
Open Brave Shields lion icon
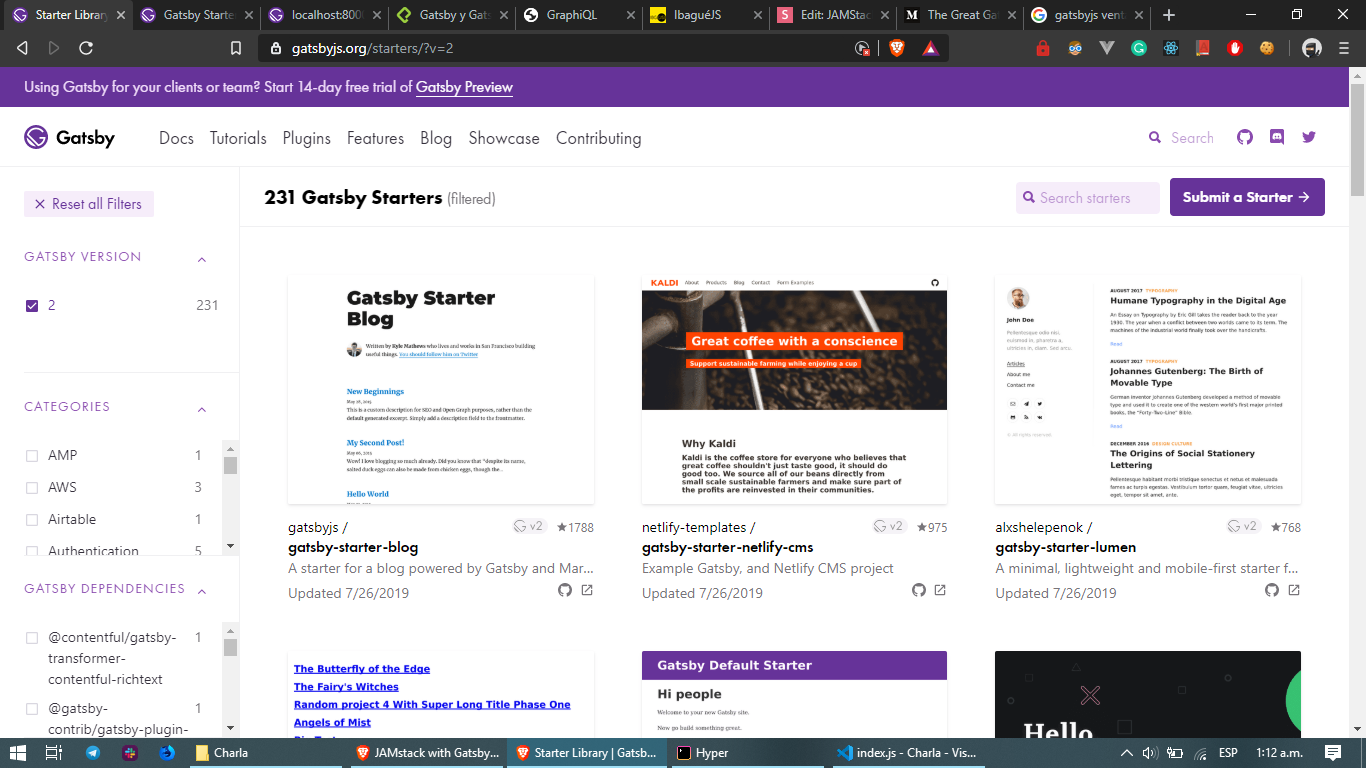click(897, 48)
